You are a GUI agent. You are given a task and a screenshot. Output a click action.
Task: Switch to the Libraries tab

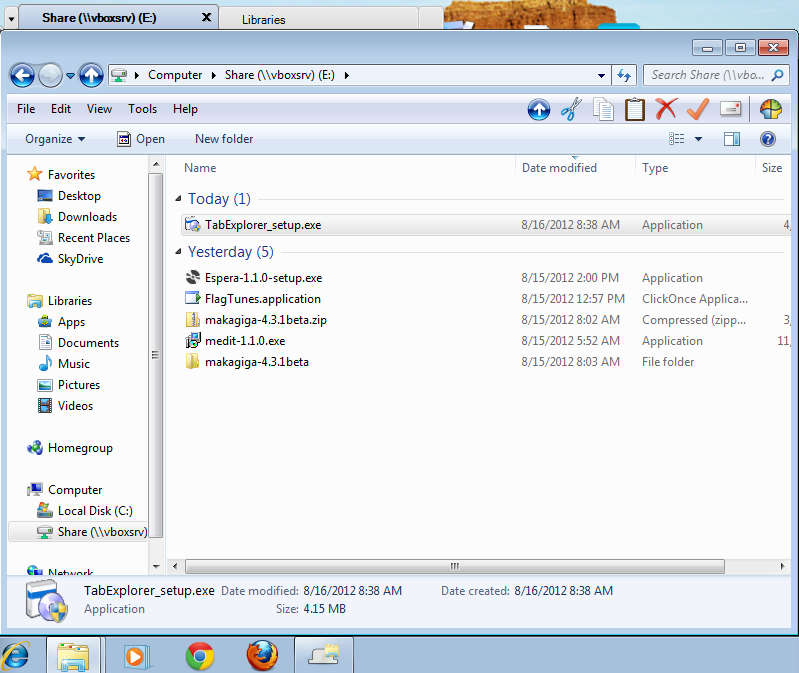(264, 19)
